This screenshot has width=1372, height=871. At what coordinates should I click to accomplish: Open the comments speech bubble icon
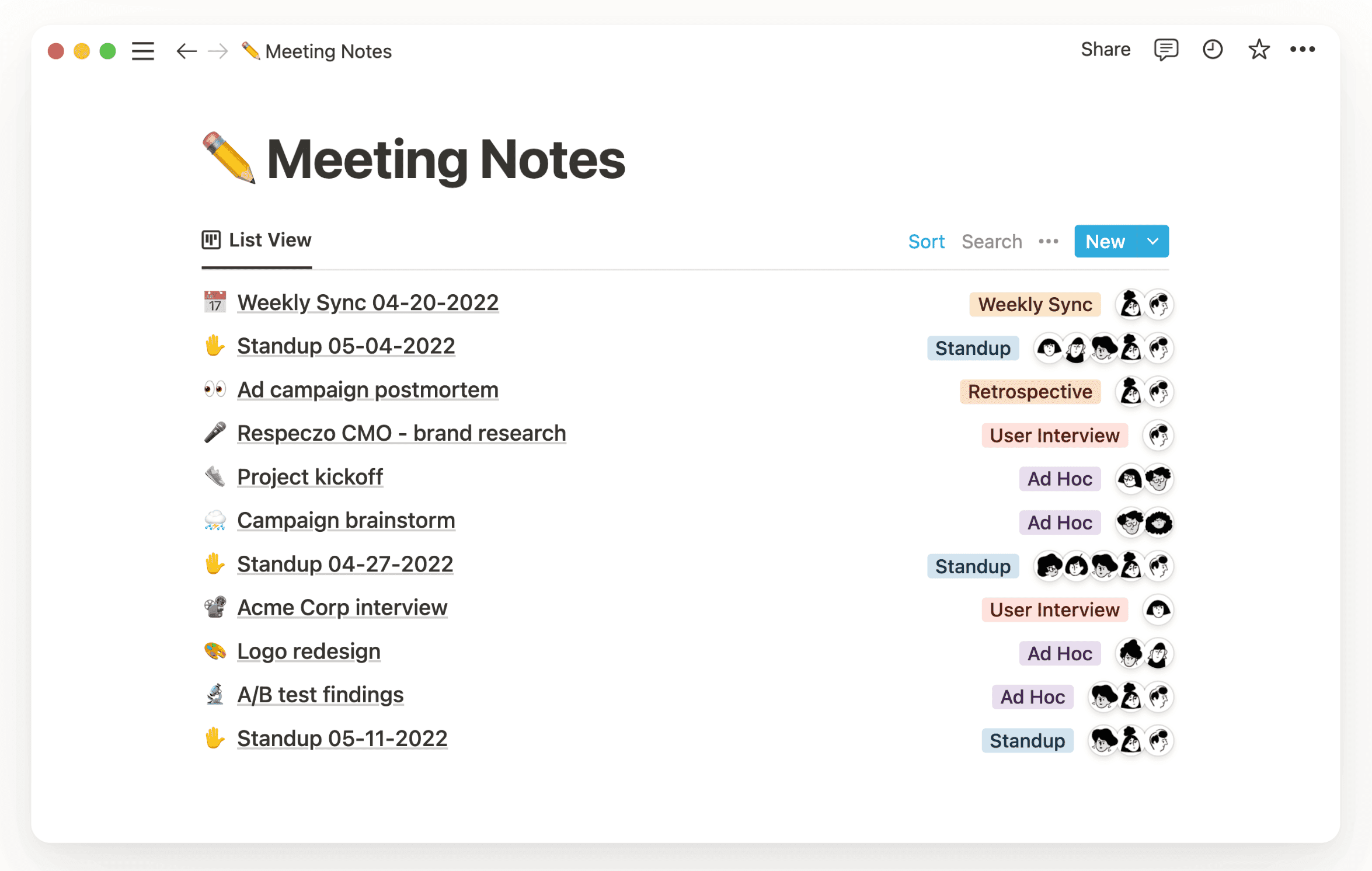[1165, 50]
